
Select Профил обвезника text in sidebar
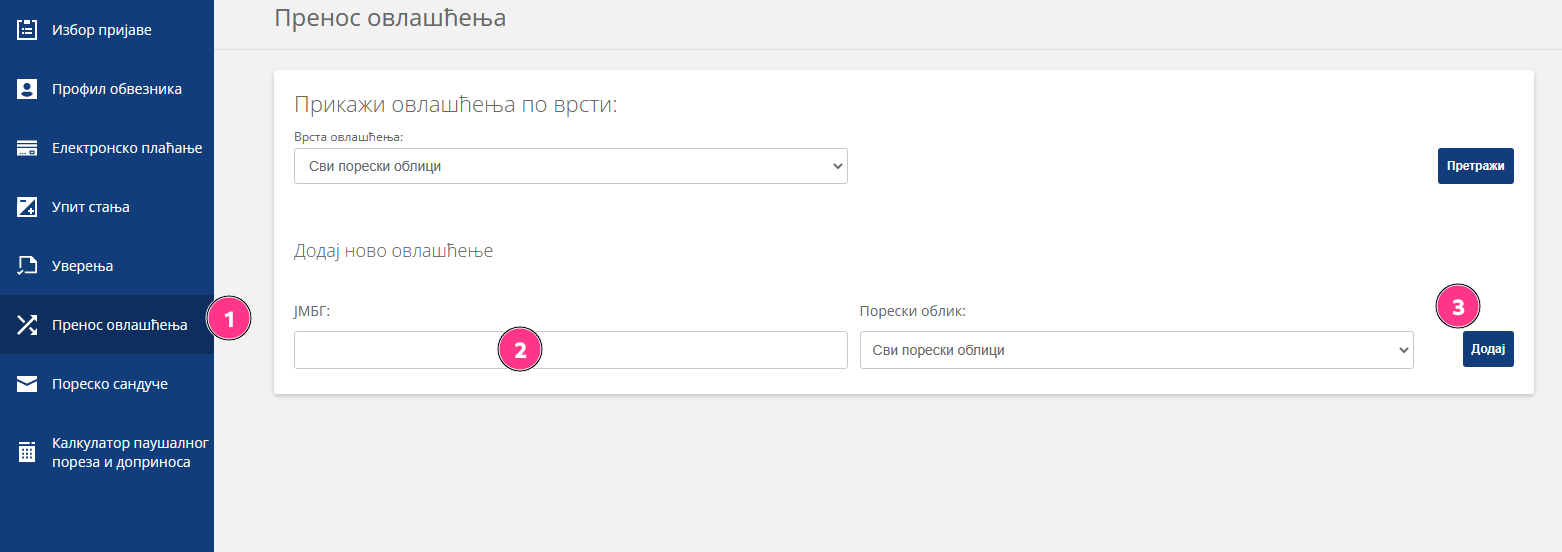pos(117,89)
